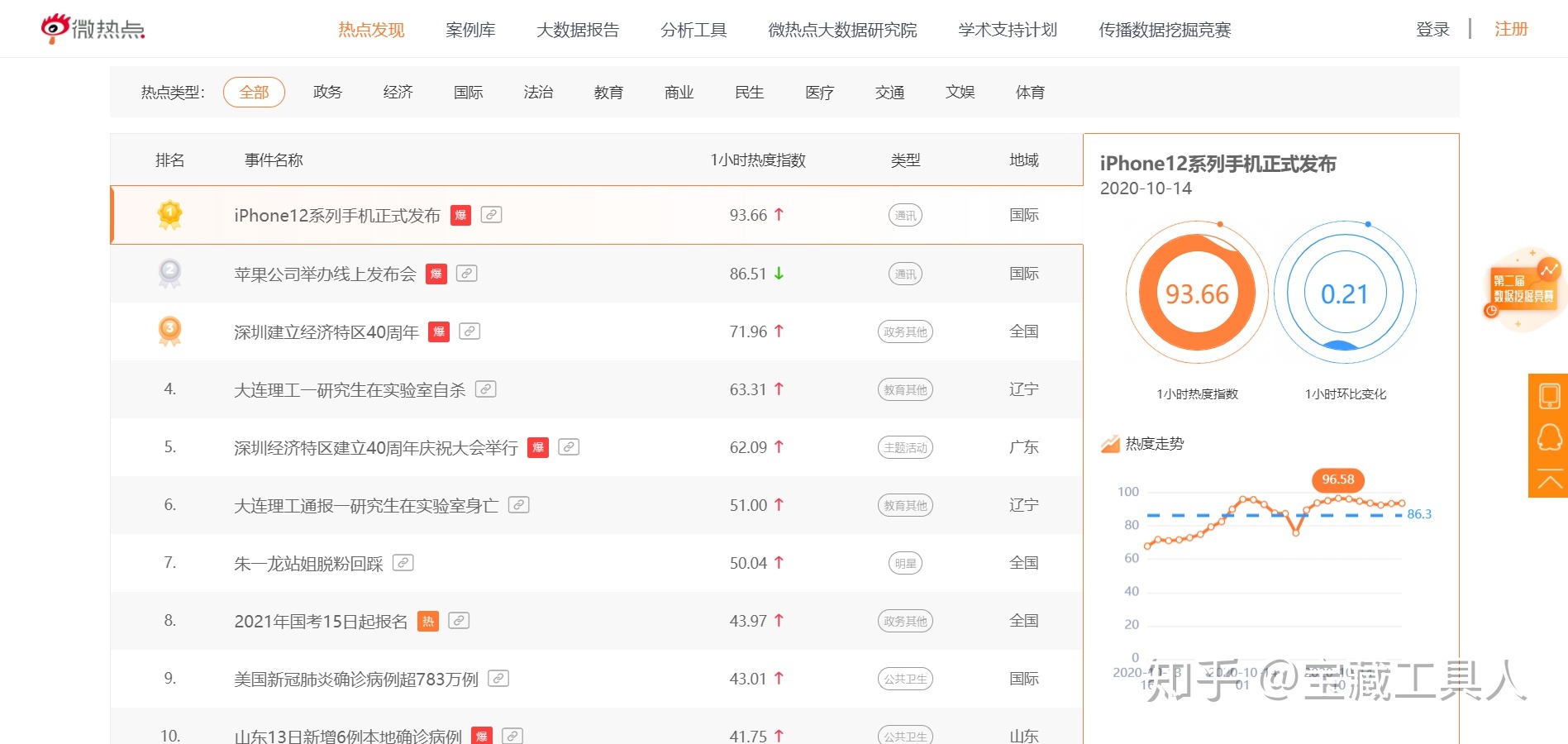Click the mobile phone icon in right sidebar
The image size is (1568, 744).
[1549, 396]
